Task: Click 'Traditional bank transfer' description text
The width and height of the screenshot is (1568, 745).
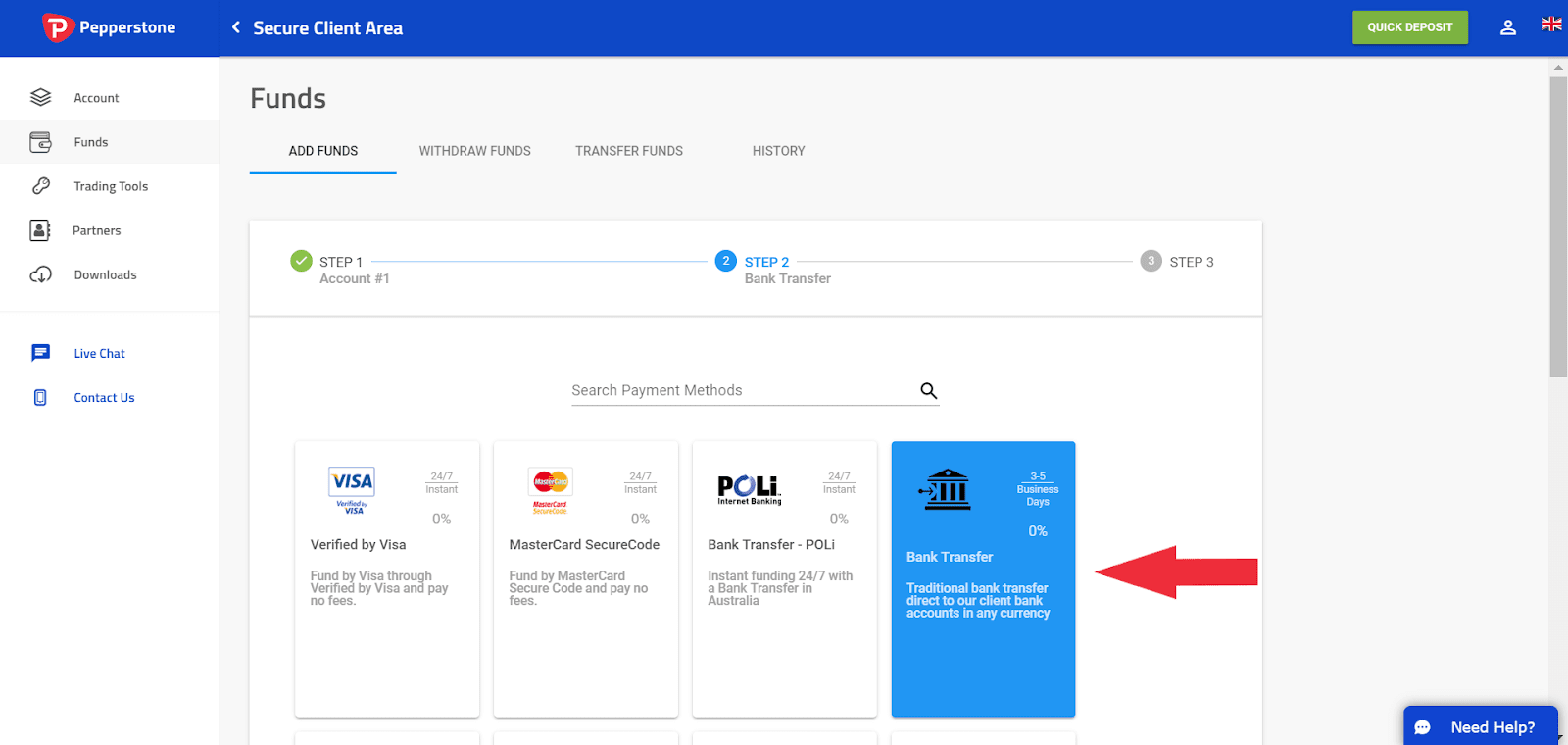Action: [x=978, y=601]
